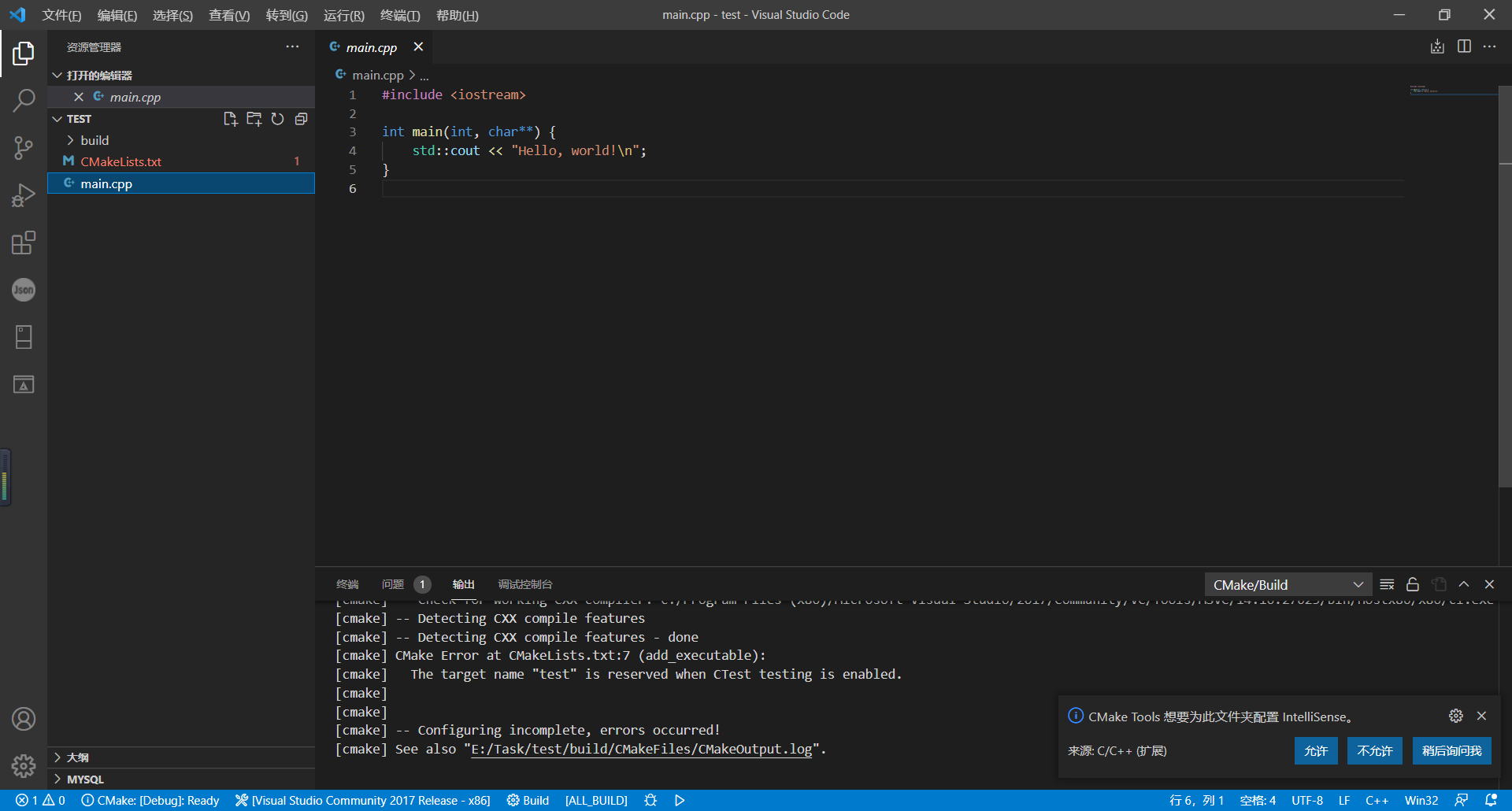Open the Extensions view
Viewport: 1512px width, 811px height.
click(23, 243)
